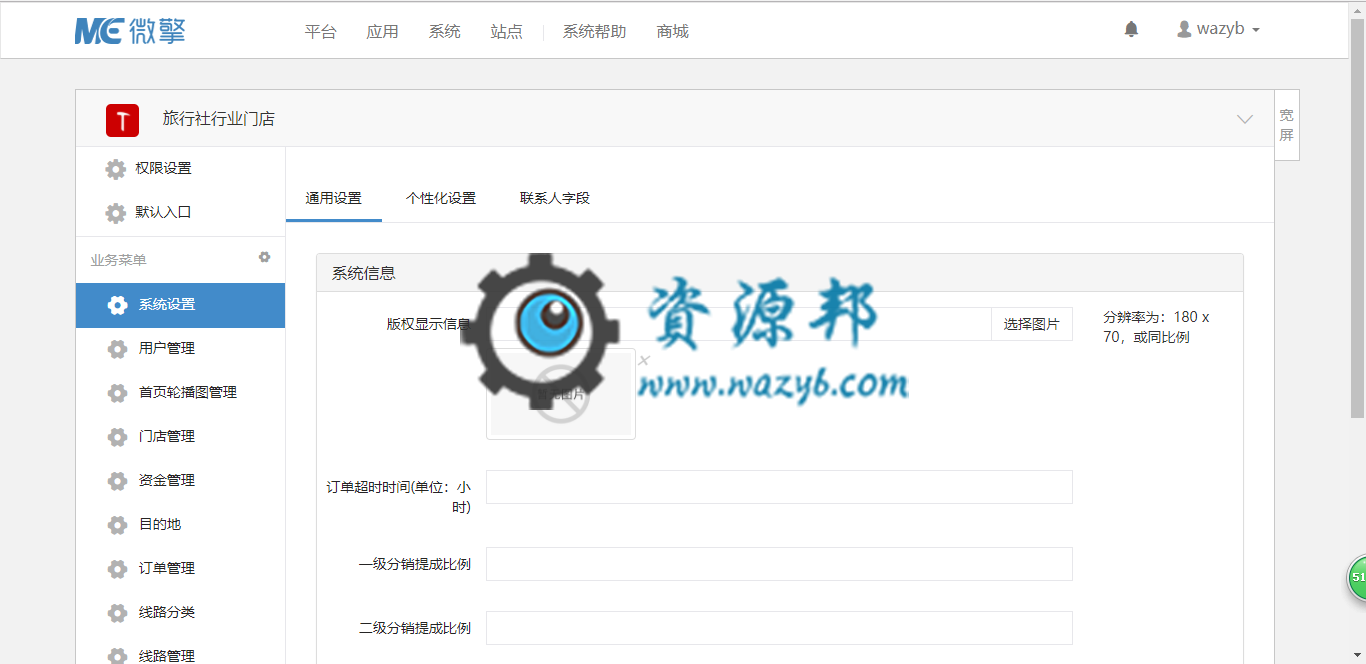Click the 二级分销提成比例 input field

pos(779,628)
